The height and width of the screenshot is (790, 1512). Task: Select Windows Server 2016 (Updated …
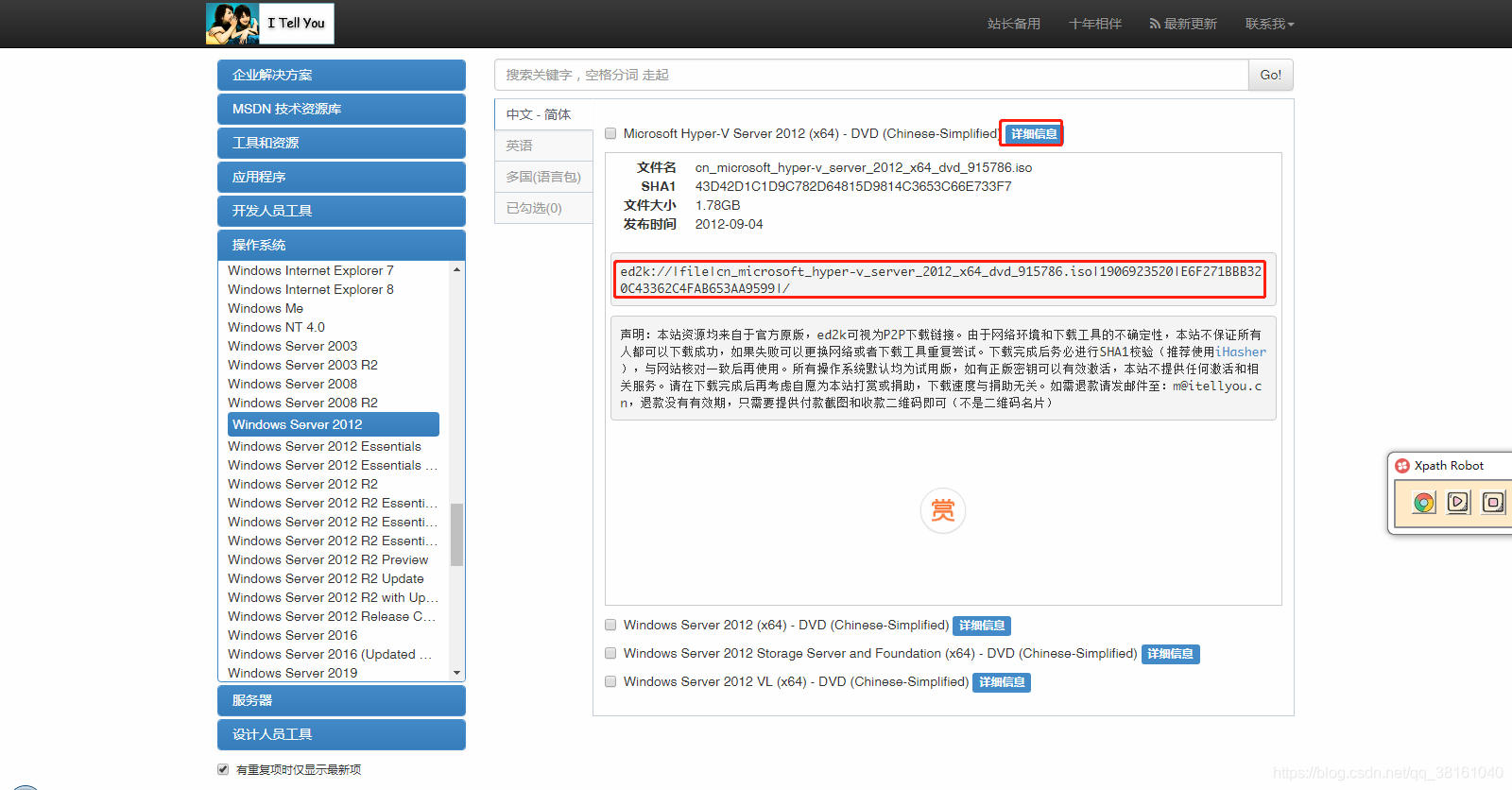click(x=330, y=654)
